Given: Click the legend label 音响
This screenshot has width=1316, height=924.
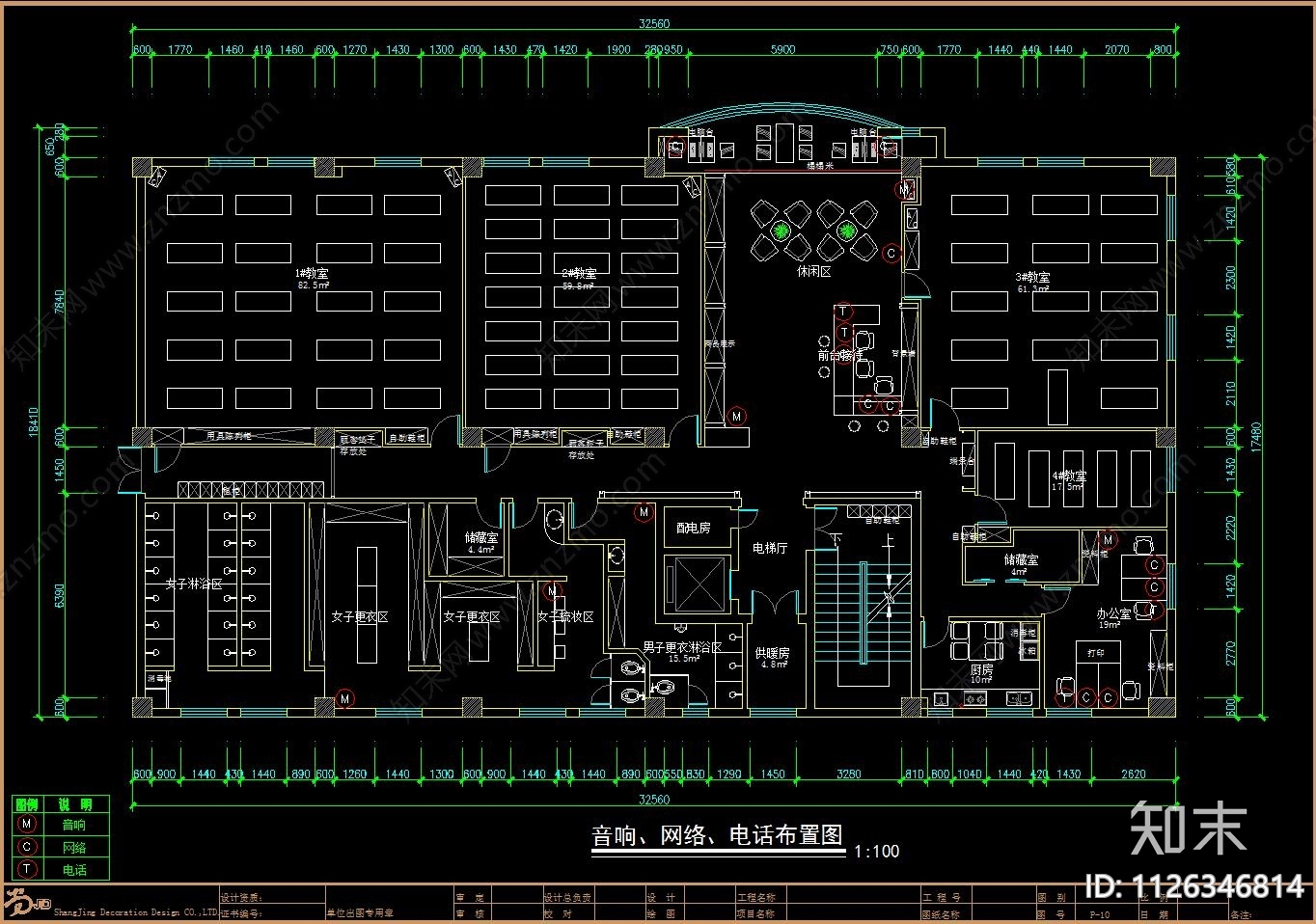Looking at the screenshot, I should pyautogui.click(x=74, y=825).
